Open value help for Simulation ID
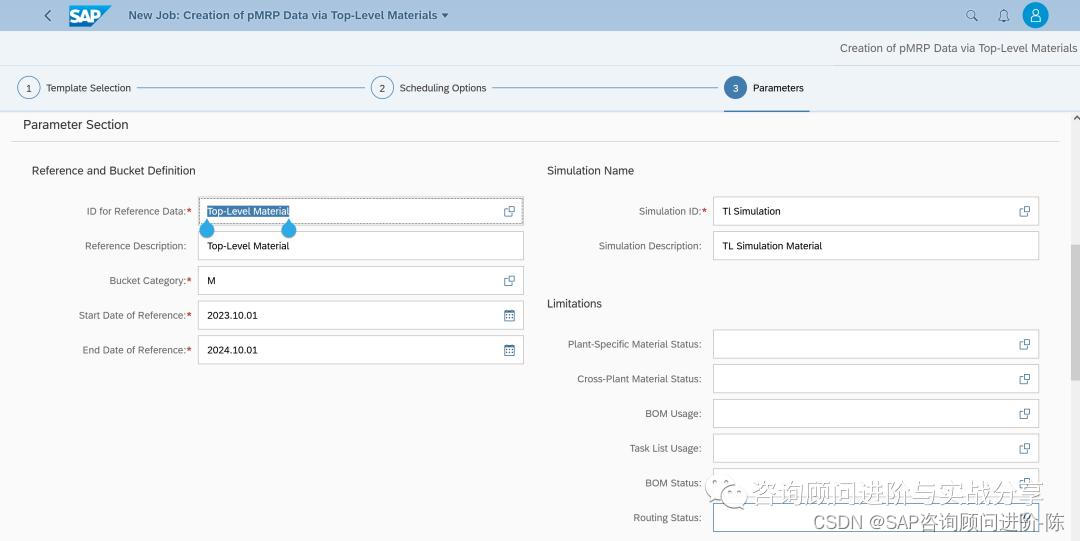1080x541 pixels. pyautogui.click(x=1024, y=212)
